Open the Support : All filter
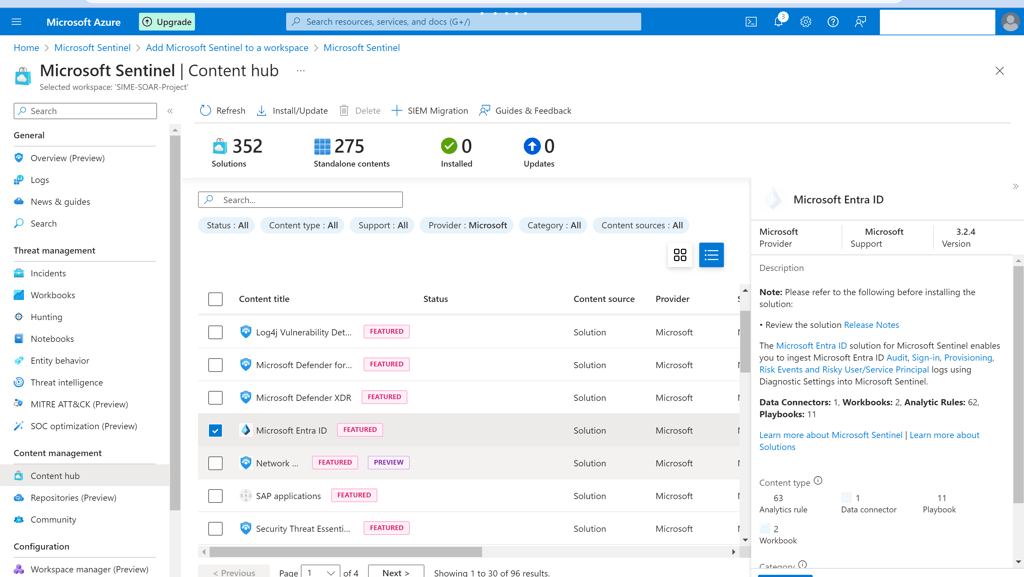 pos(383,225)
